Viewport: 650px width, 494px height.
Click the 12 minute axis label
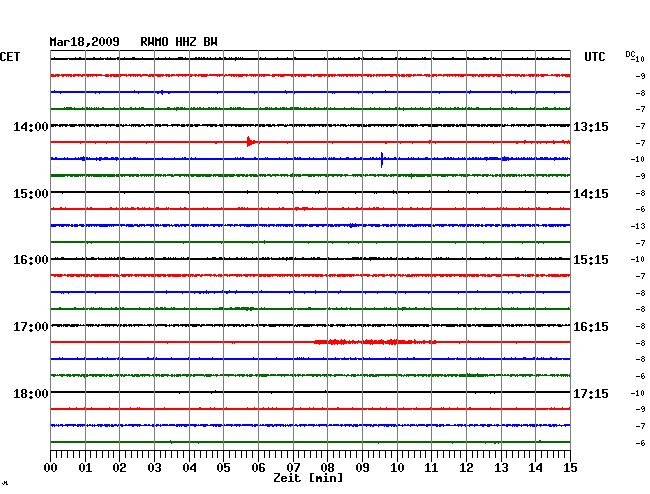466,467
